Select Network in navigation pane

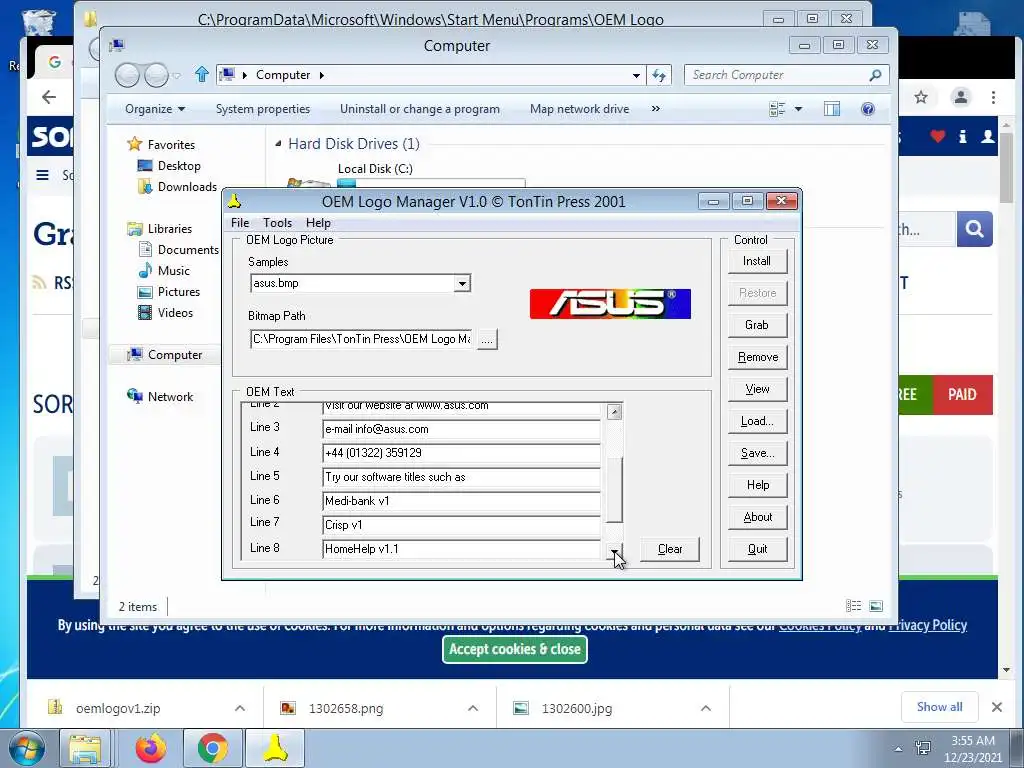tap(170, 396)
